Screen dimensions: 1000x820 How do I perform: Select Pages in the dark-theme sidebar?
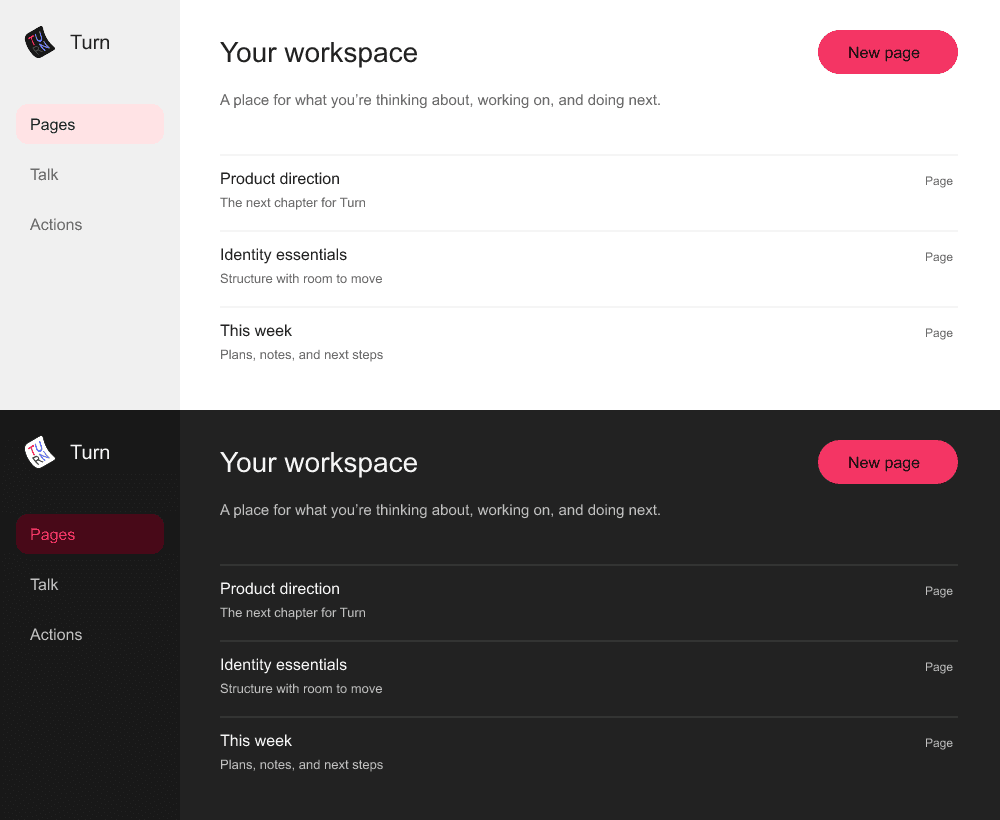(90, 534)
